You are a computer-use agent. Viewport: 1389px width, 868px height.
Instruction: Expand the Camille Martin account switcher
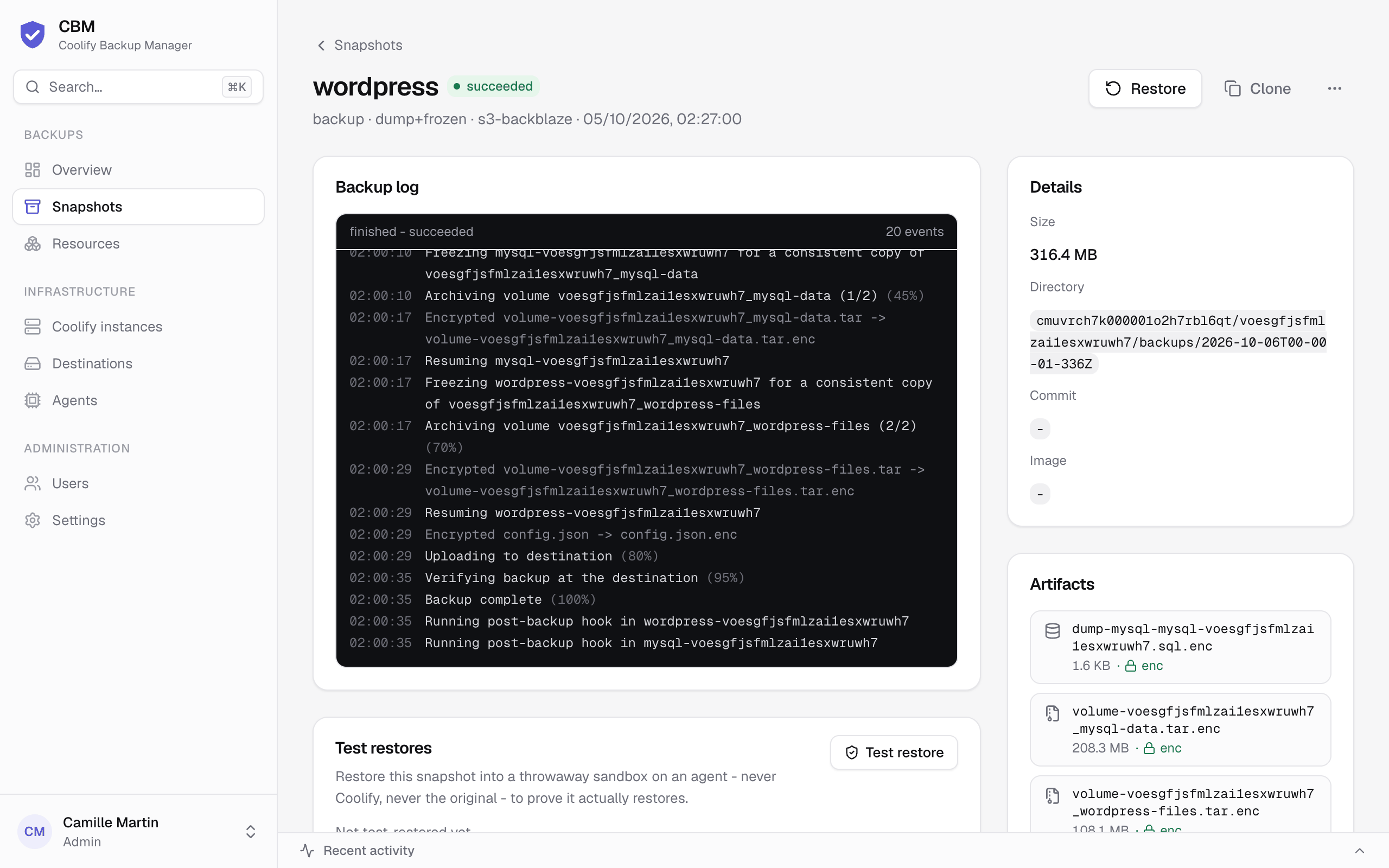coord(250,832)
